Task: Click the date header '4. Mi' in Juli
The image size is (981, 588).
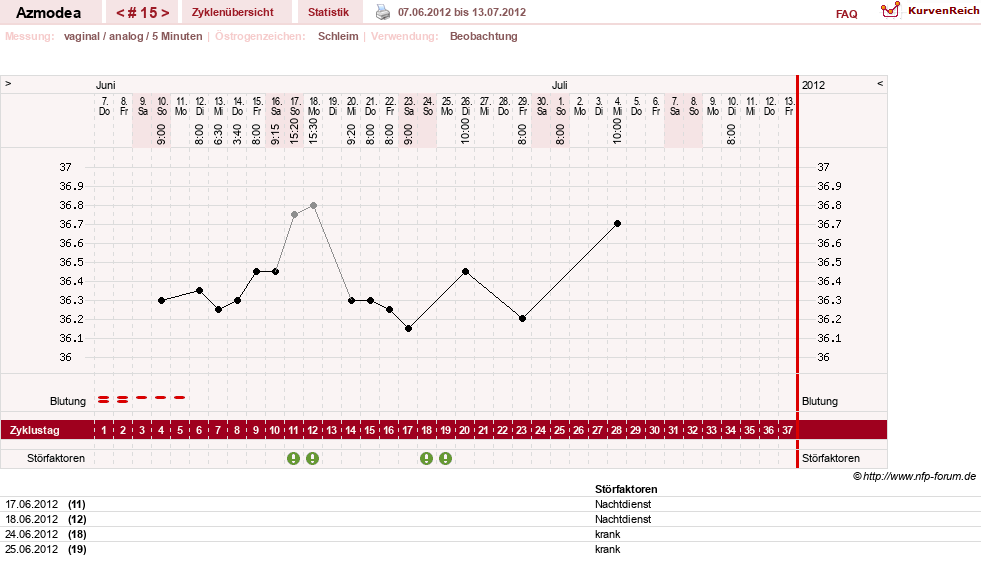Action: click(x=618, y=106)
